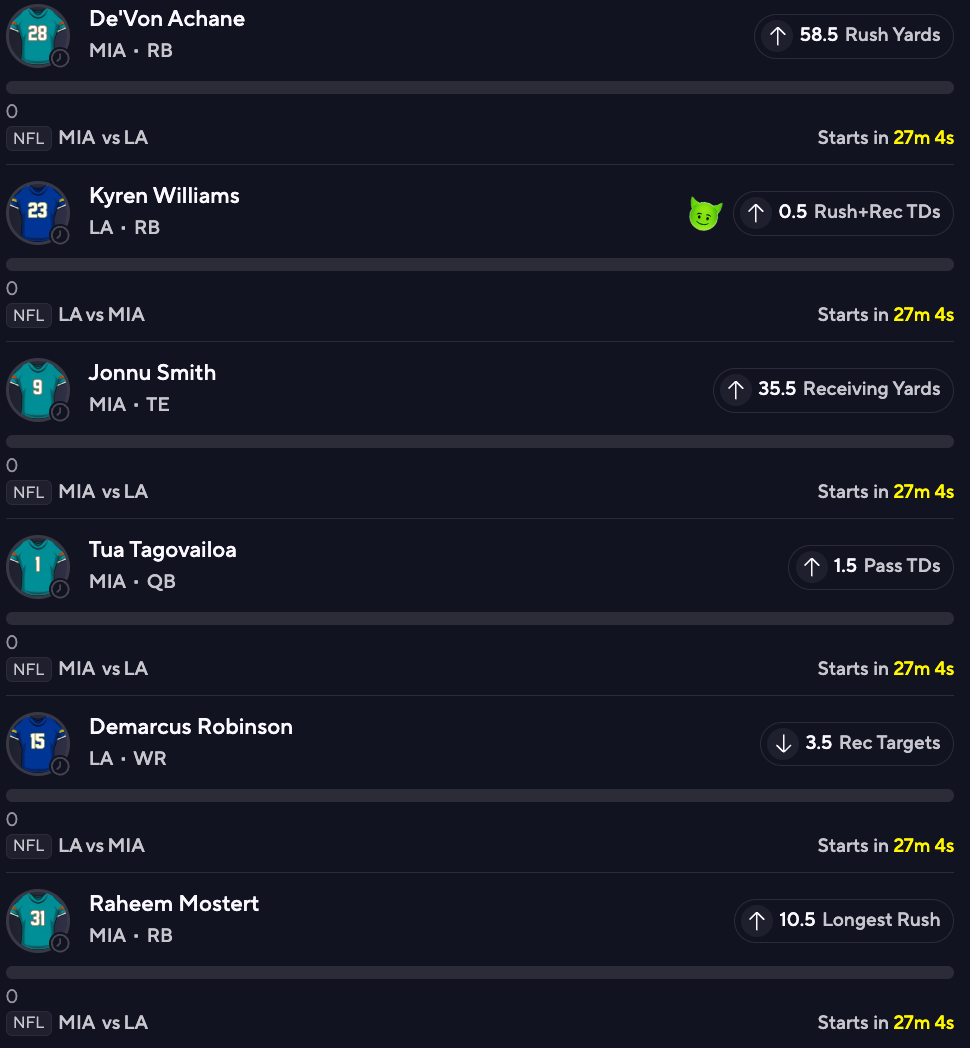
Task: Click Demarcus Robinson's number 15 jersey
Action: coord(37,743)
